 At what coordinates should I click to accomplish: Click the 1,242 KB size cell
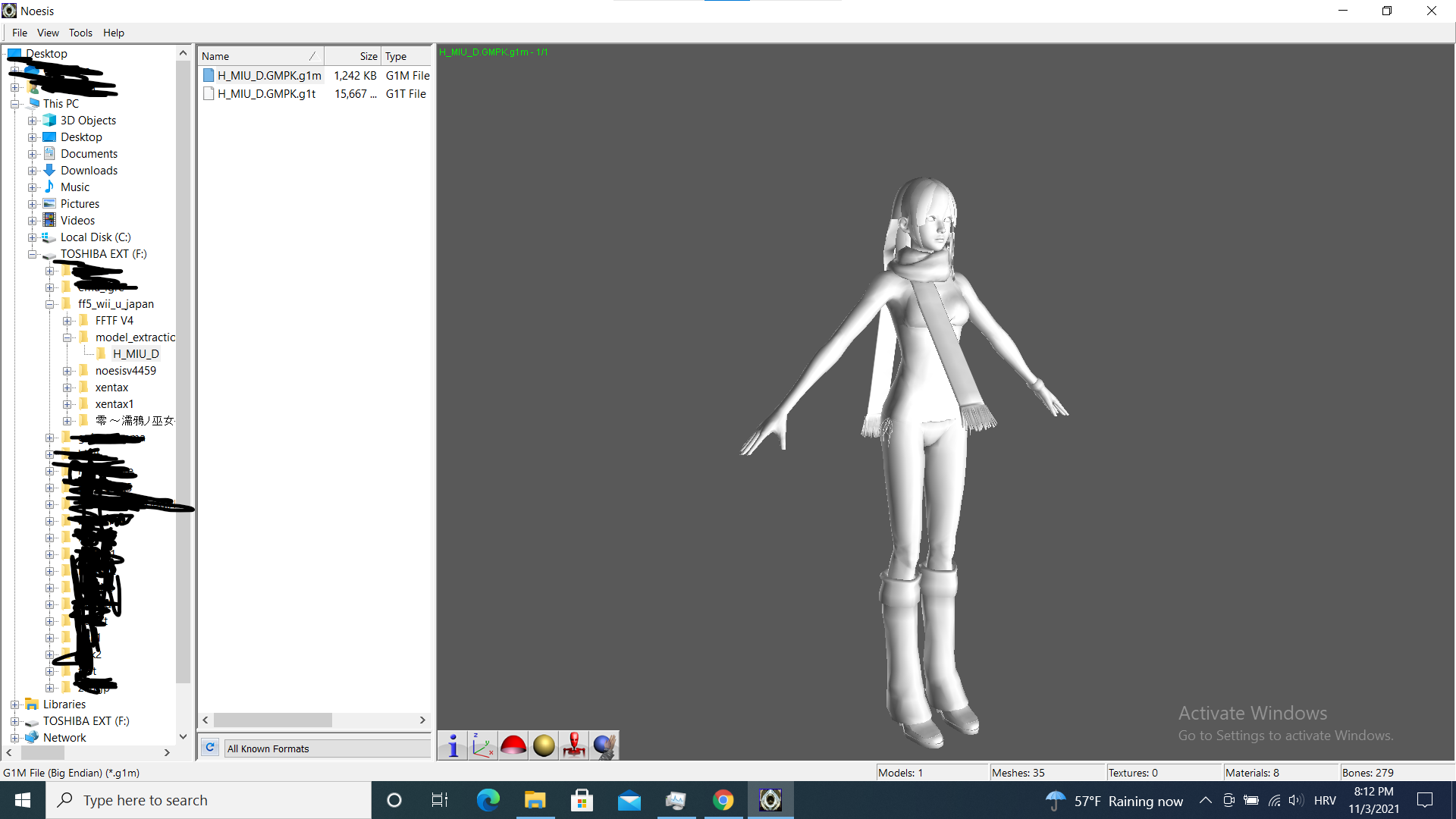(x=355, y=76)
